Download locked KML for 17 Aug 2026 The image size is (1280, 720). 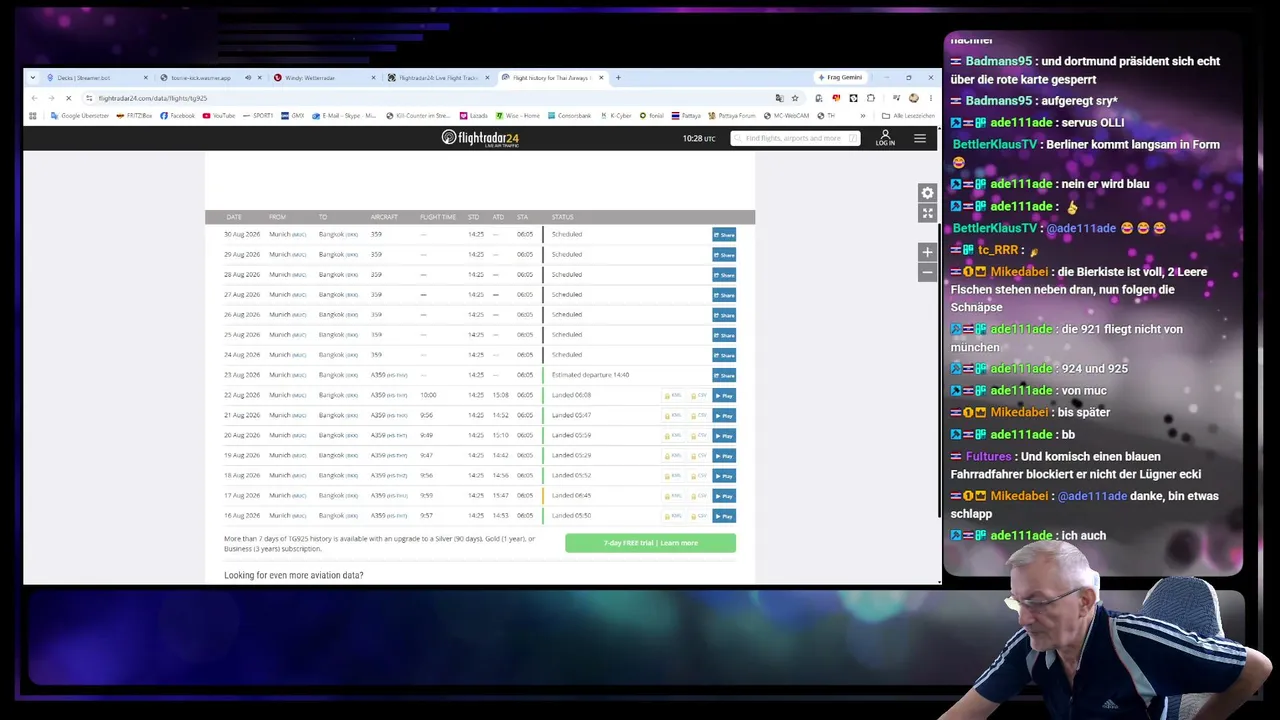point(673,496)
